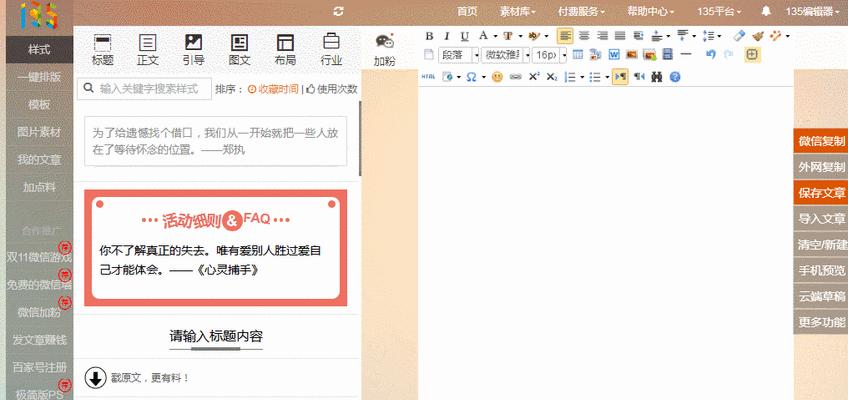Toggle align left
The image size is (848, 400).
tap(565, 36)
